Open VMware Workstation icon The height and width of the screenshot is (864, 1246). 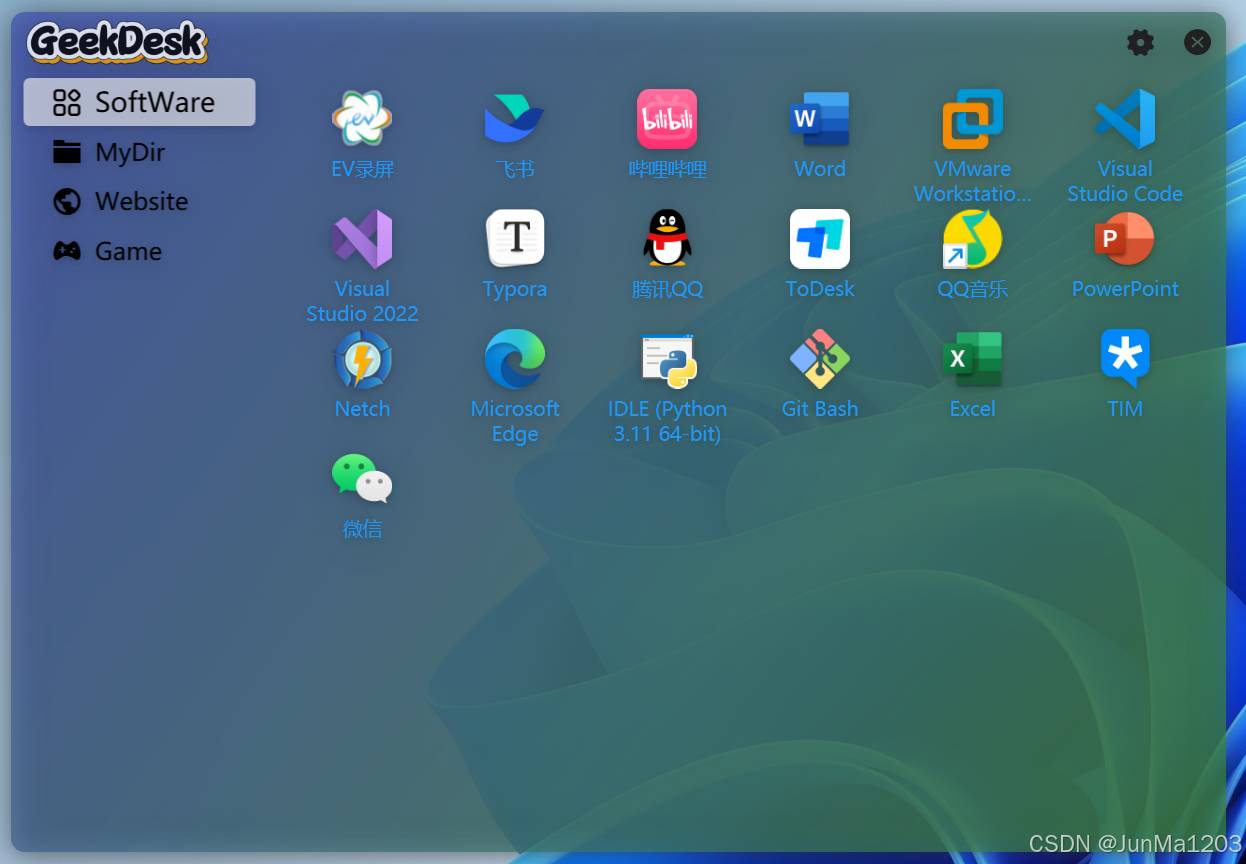973,119
